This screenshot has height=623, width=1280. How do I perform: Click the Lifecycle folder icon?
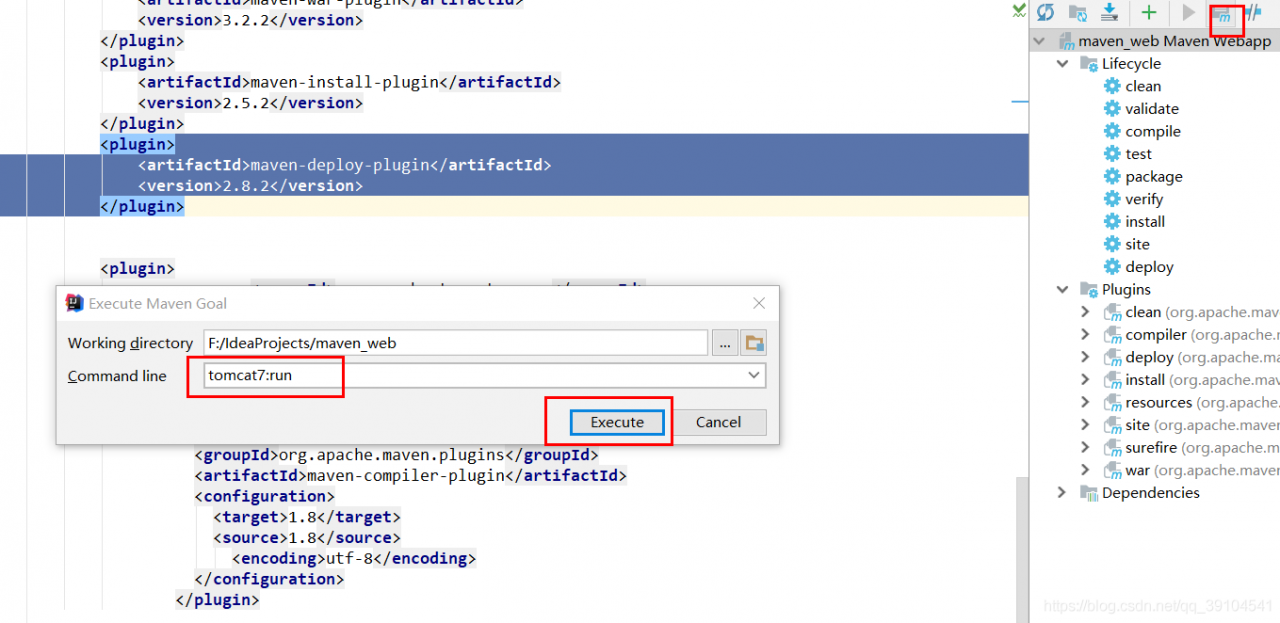1089,64
